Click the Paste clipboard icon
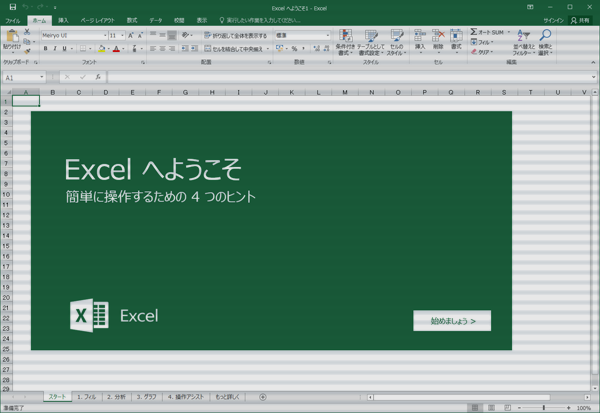Screen dimensions: 600x413 [x=12, y=36]
